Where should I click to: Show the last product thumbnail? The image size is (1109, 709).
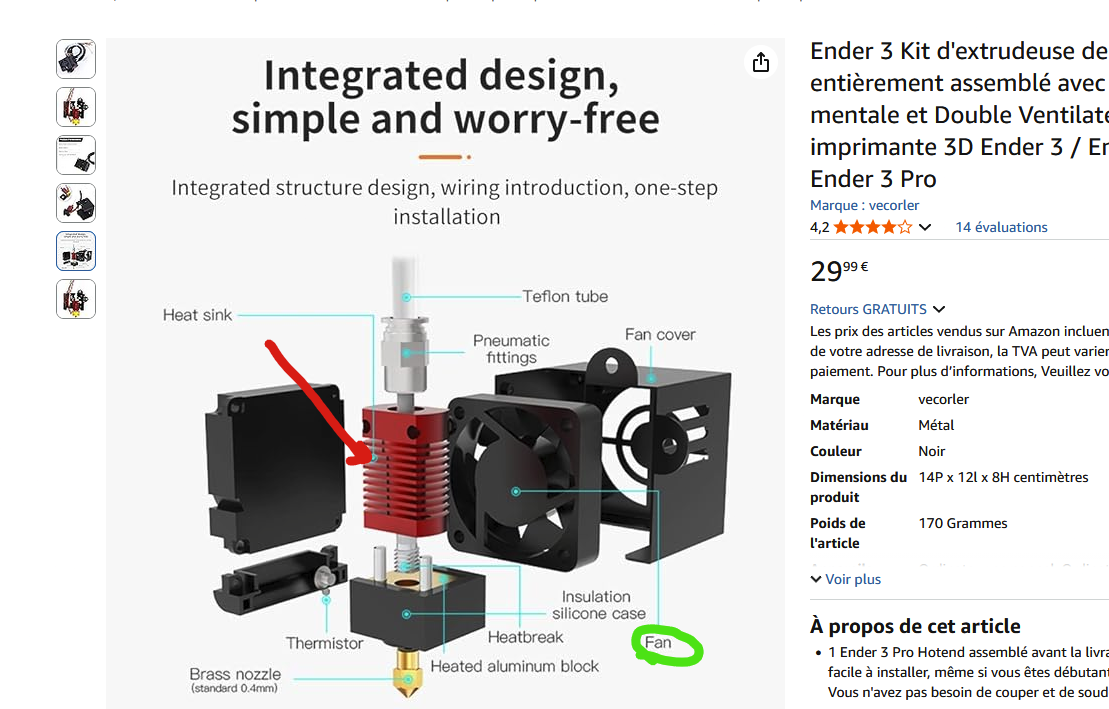pyautogui.click(x=76, y=299)
